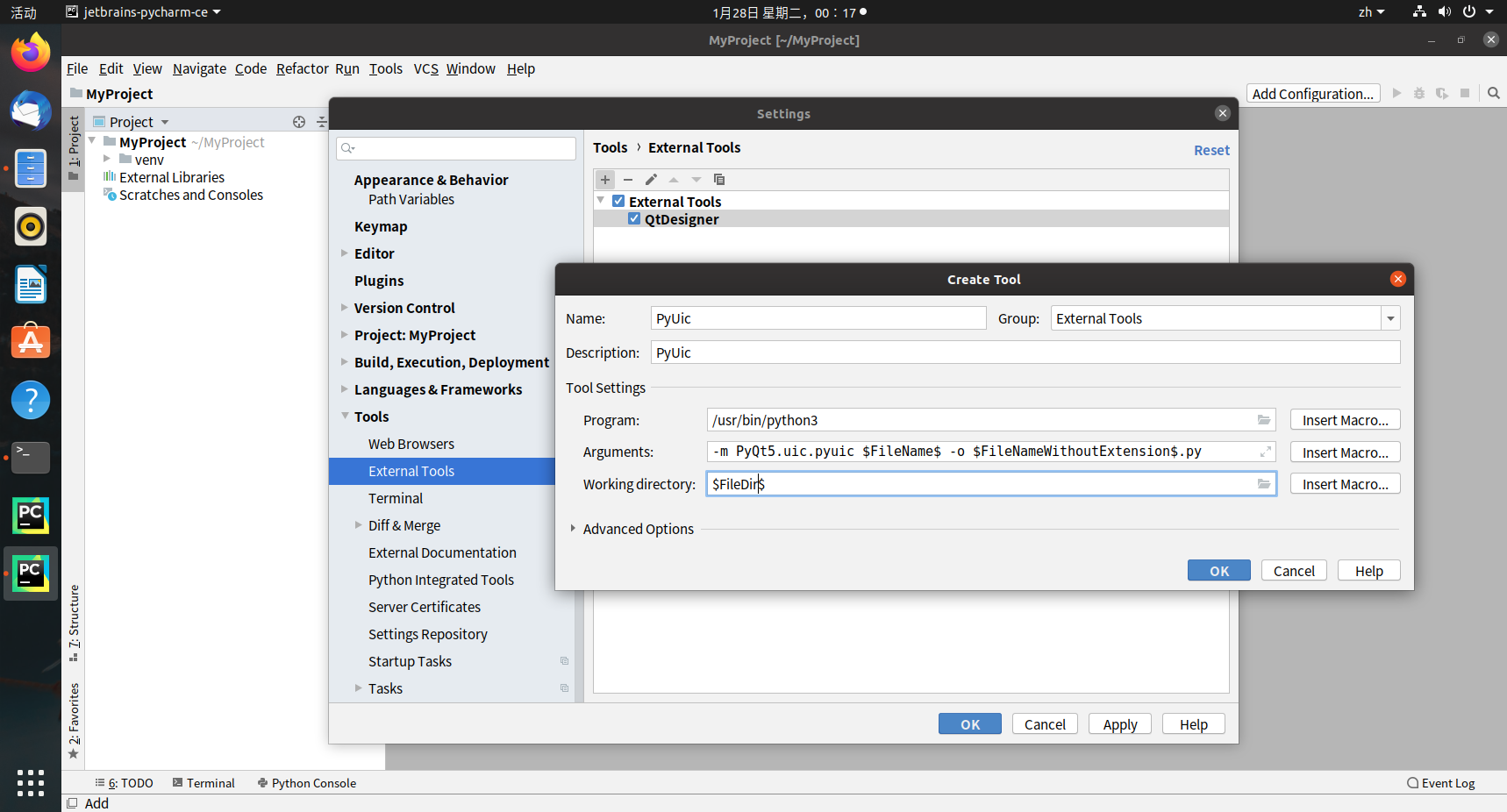Open the Navigate menu
Image resolution: width=1507 pixels, height=812 pixels.
click(x=199, y=68)
